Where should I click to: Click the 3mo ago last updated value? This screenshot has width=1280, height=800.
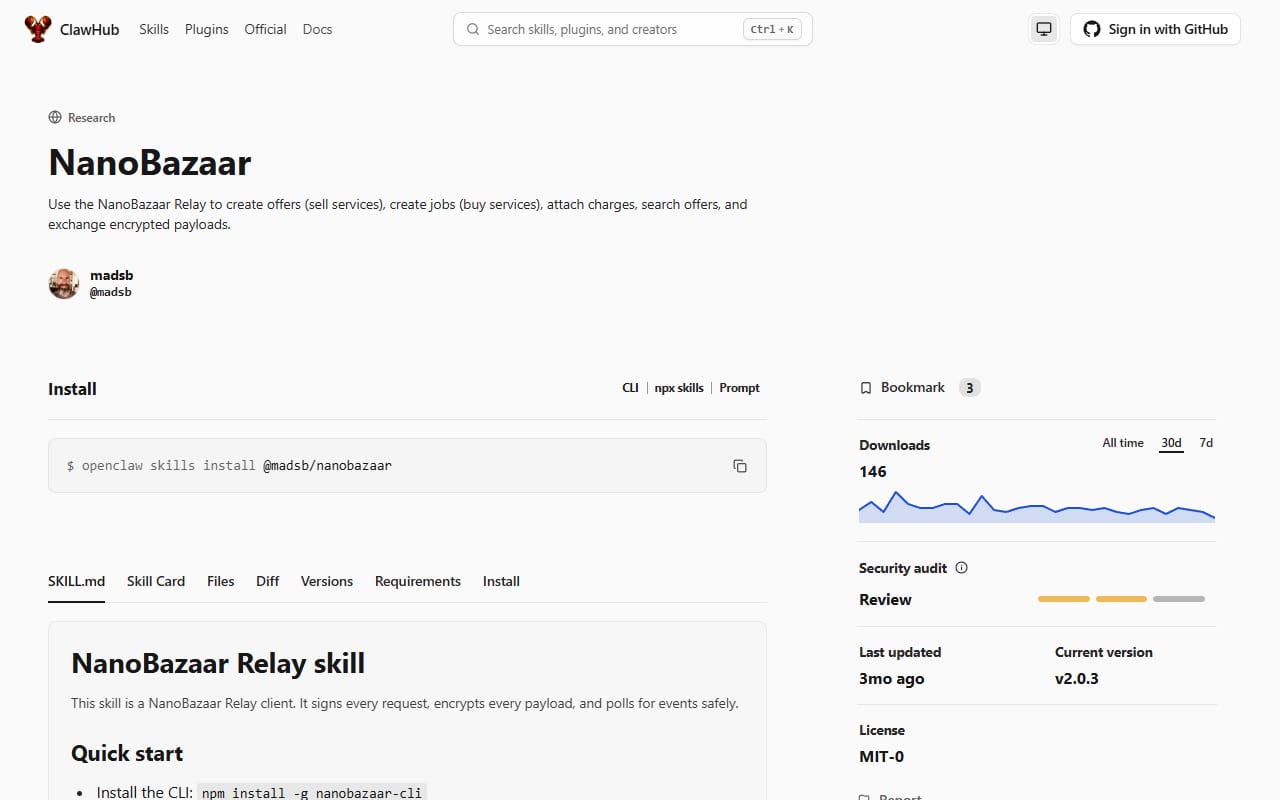pos(892,679)
